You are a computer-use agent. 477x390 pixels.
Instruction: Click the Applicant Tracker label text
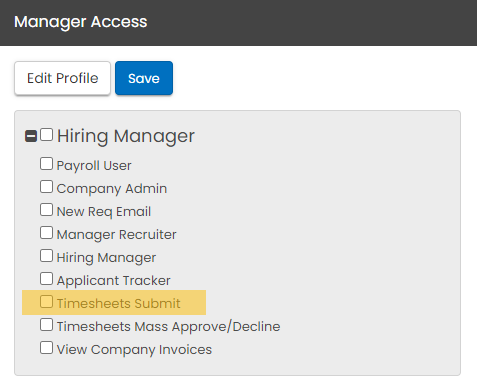113,281
